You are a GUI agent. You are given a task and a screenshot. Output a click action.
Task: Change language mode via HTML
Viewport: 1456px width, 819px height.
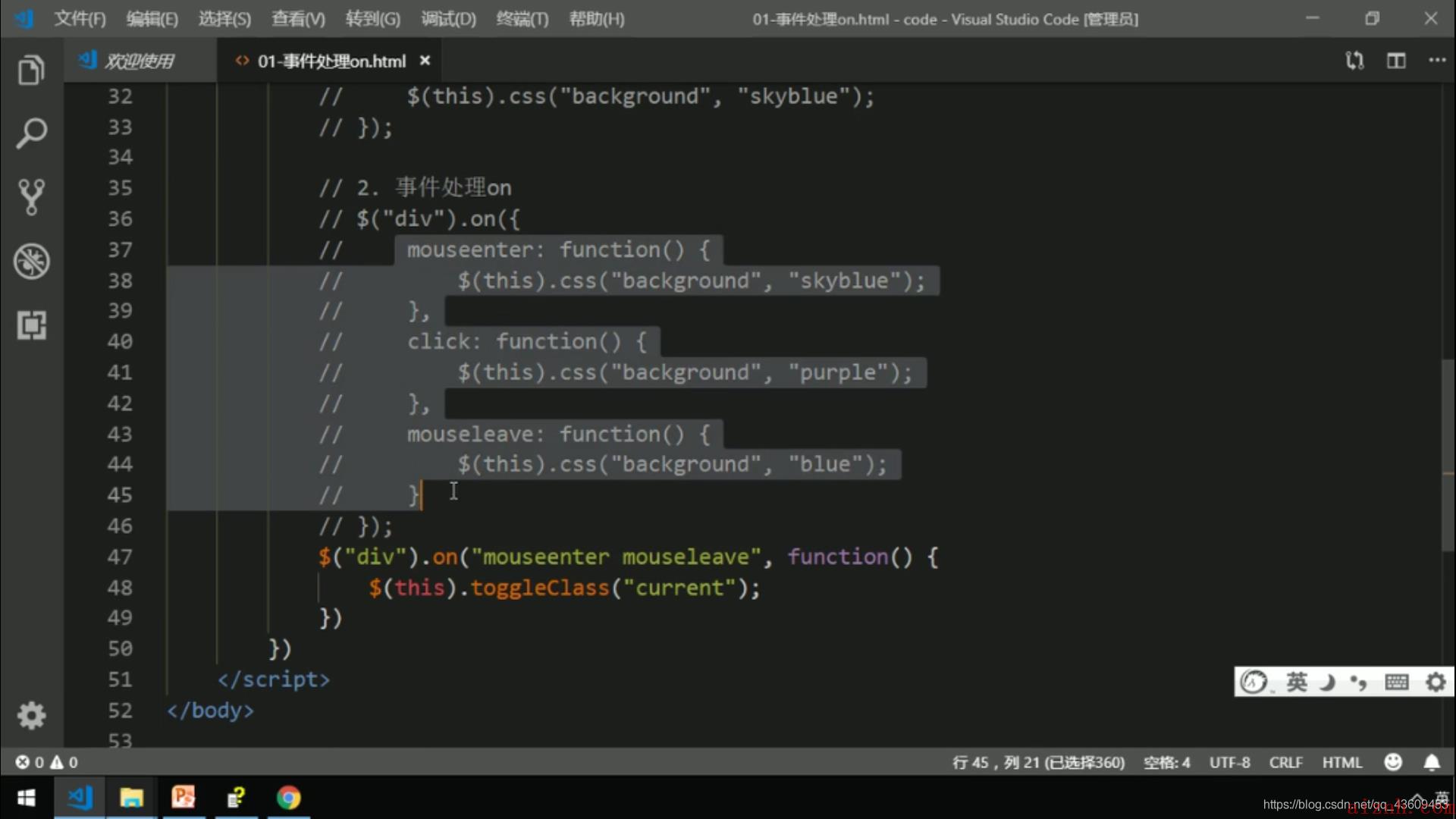click(1342, 762)
